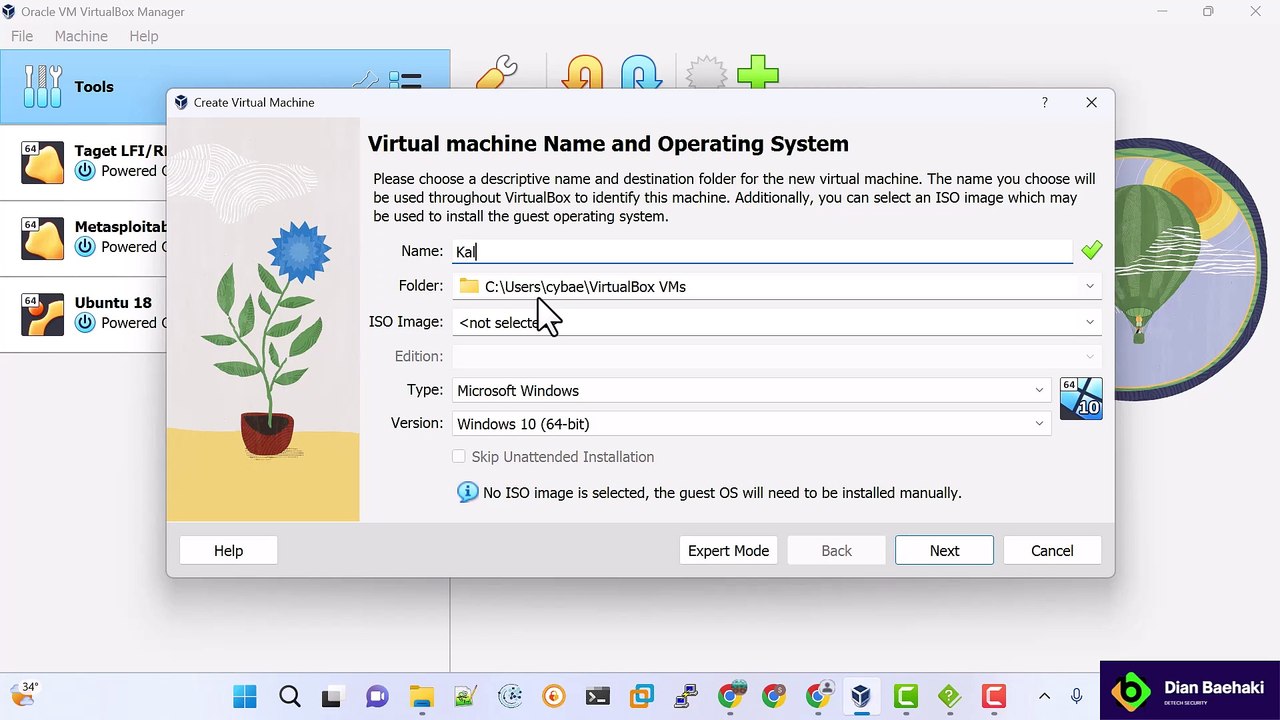The image size is (1280, 720).
Task: Click the Export appliance toolbar icon
Action: pos(641,73)
